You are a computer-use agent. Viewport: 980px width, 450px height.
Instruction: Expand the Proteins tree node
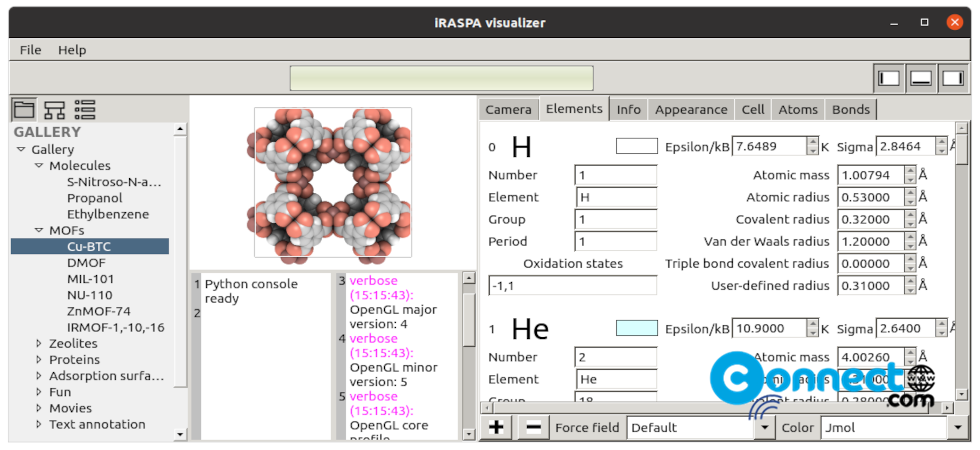click(39, 359)
